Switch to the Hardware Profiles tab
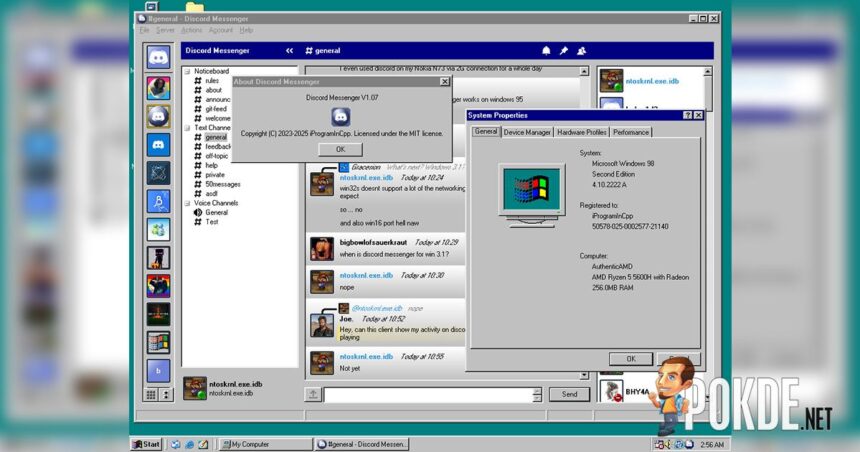860x452 pixels. (x=581, y=132)
